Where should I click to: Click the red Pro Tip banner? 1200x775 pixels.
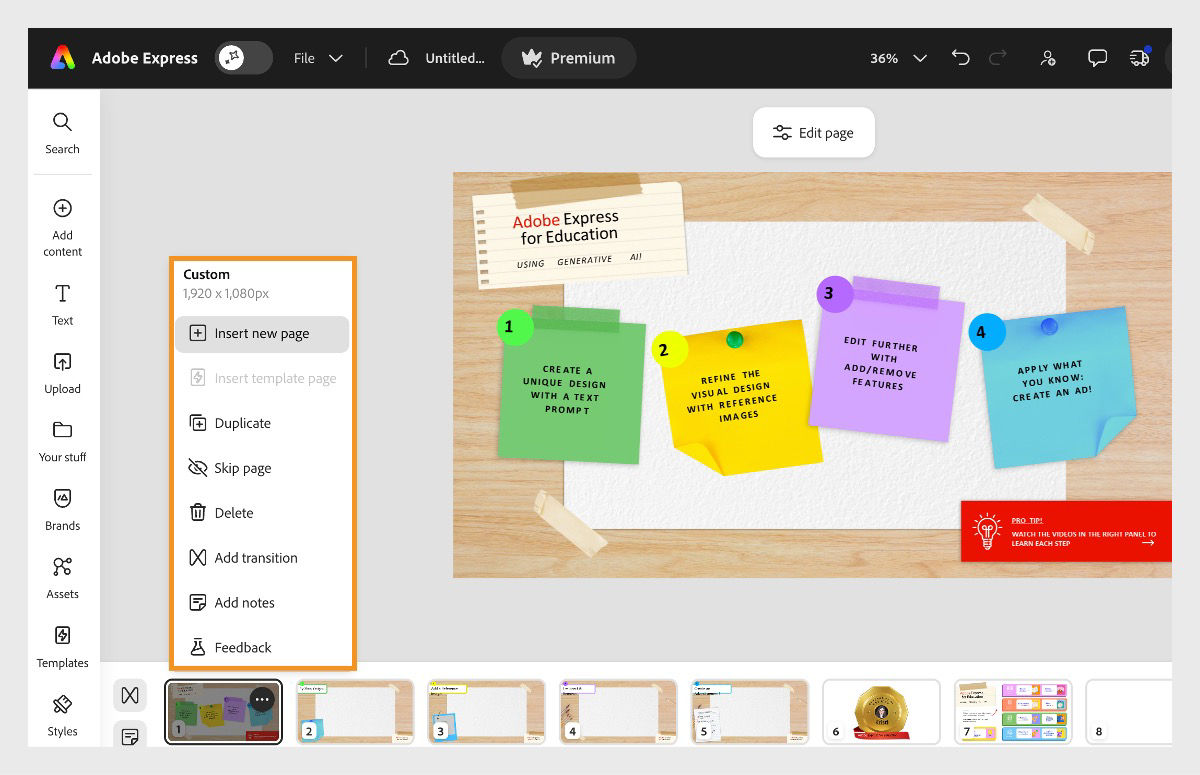[1066, 531]
